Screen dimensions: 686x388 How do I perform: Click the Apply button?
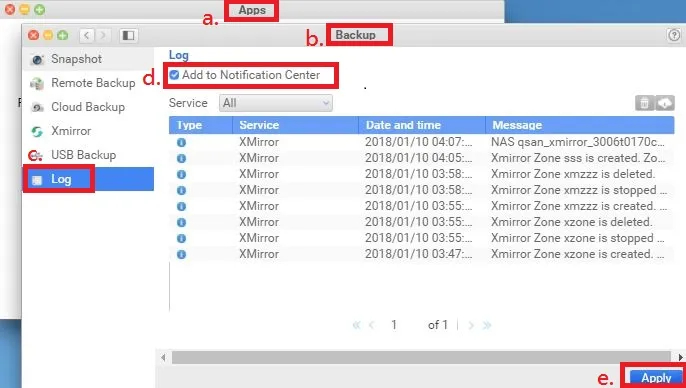656,378
